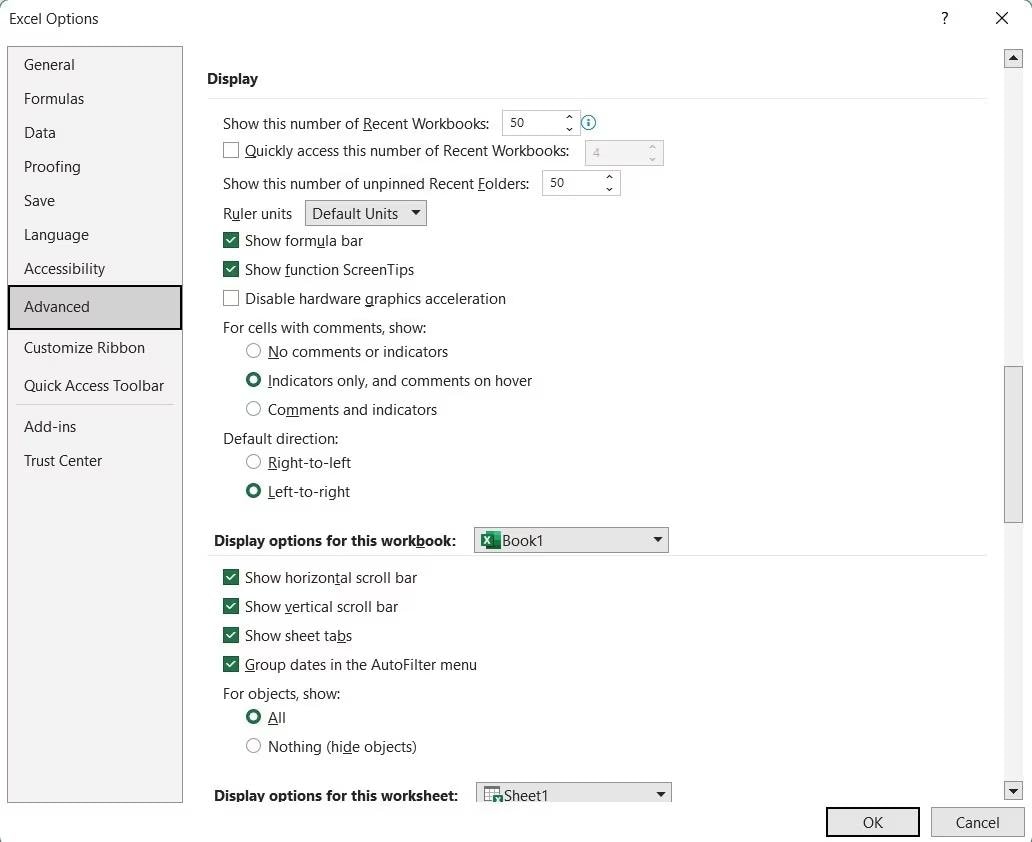
Task: Enable Disable hardware graphics acceleration checkbox
Action: tap(231, 298)
